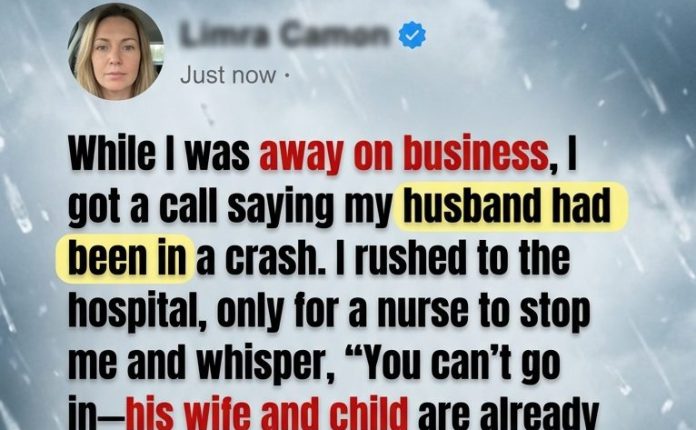Open the poster's circular profile picture
The image size is (696, 430).
116,52
